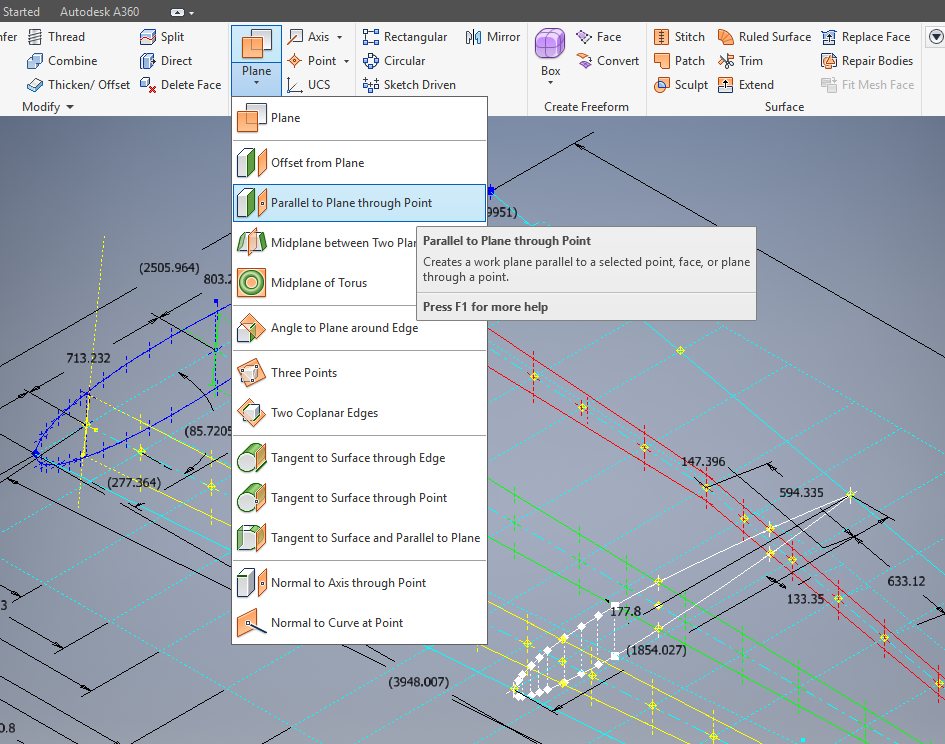This screenshot has width=945, height=744.
Task: Expand the Point dropdown arrow
Action: [x=346, y=61]
